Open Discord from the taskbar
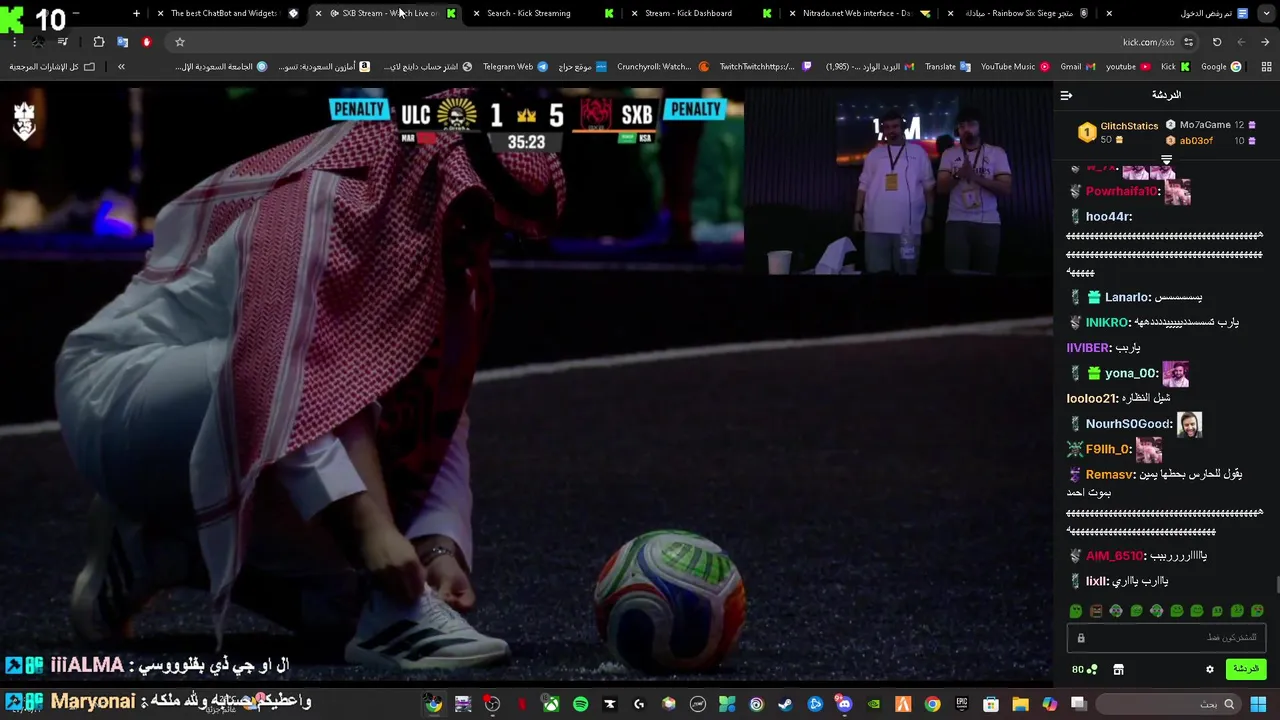 coord(844,704)
